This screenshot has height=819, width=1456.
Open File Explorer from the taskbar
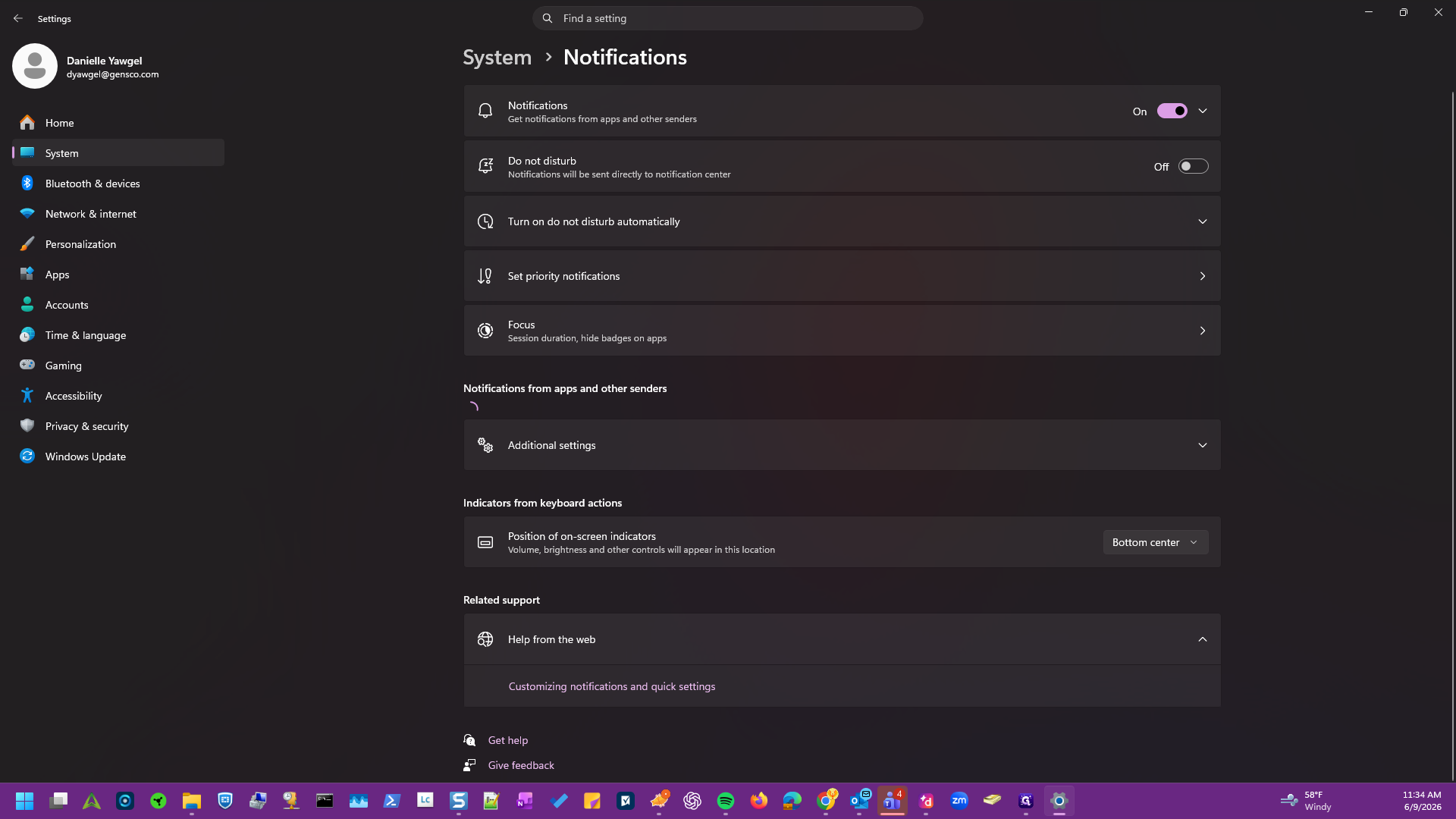pos(191,801)
